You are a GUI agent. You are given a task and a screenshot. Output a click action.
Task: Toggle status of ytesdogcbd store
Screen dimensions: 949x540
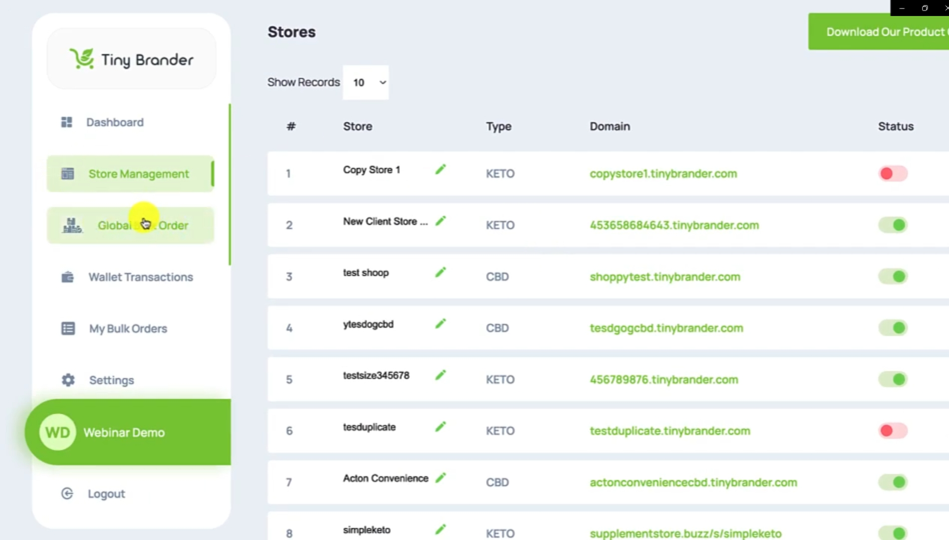[893, 328]
